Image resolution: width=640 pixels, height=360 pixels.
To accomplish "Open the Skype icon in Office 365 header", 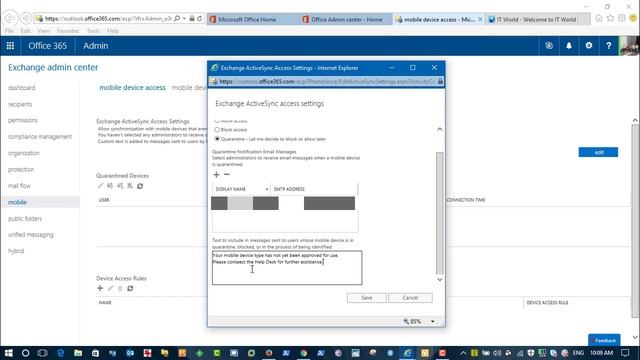I will 549,46.
